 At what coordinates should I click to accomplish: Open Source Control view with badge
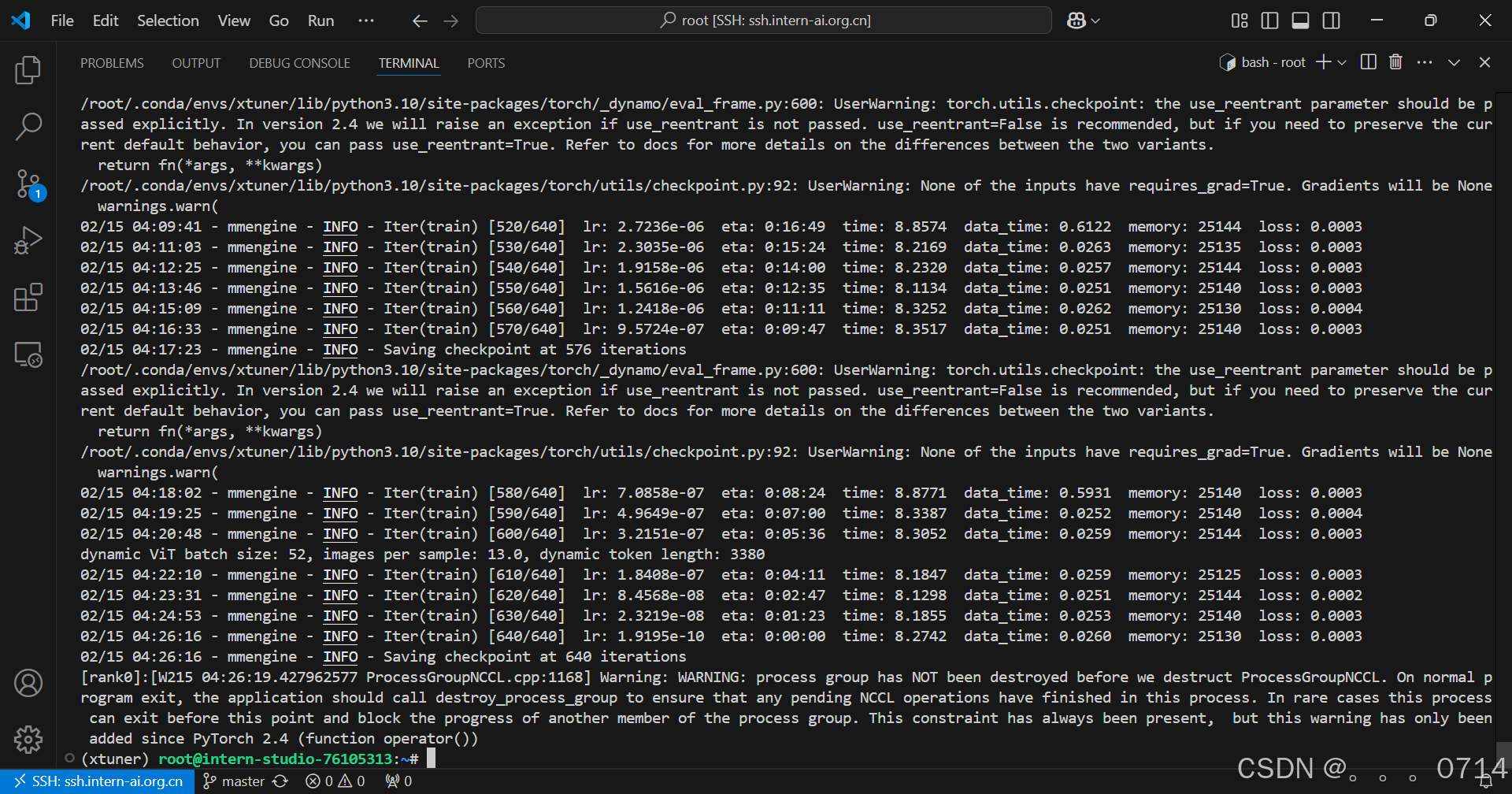(x=28, y=184)
